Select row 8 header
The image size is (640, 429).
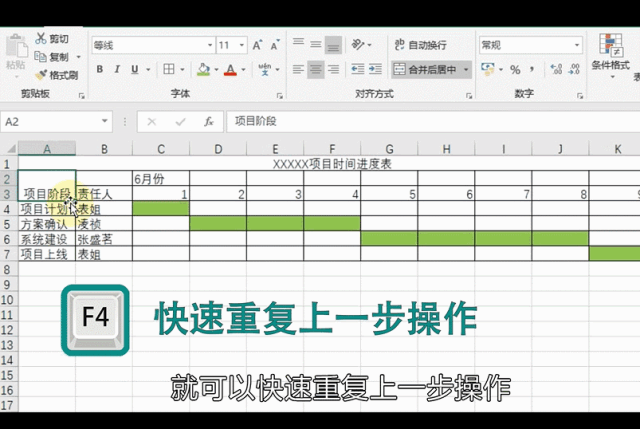coord(8,269)
